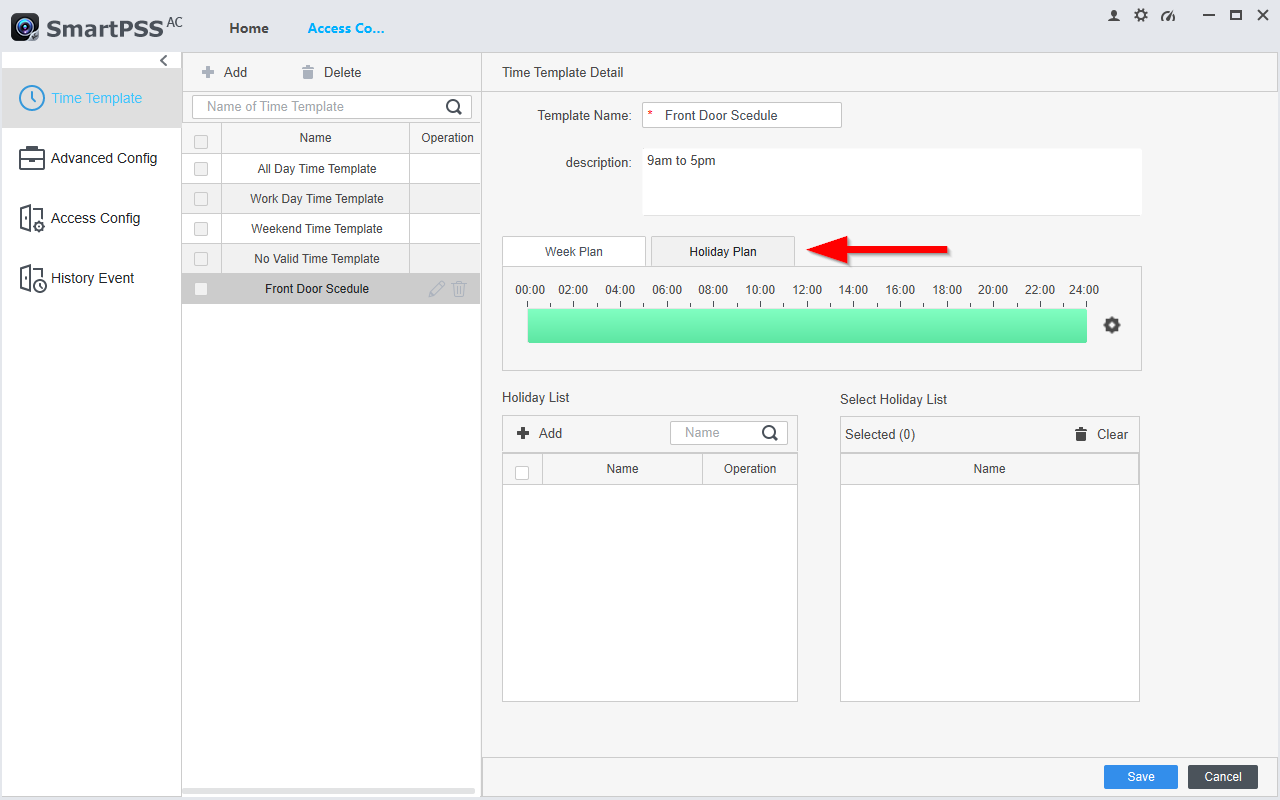Toggle the Holiday List select-all checkbox
The width and height of the screenshot is (1280, 800).
(522, 472)
